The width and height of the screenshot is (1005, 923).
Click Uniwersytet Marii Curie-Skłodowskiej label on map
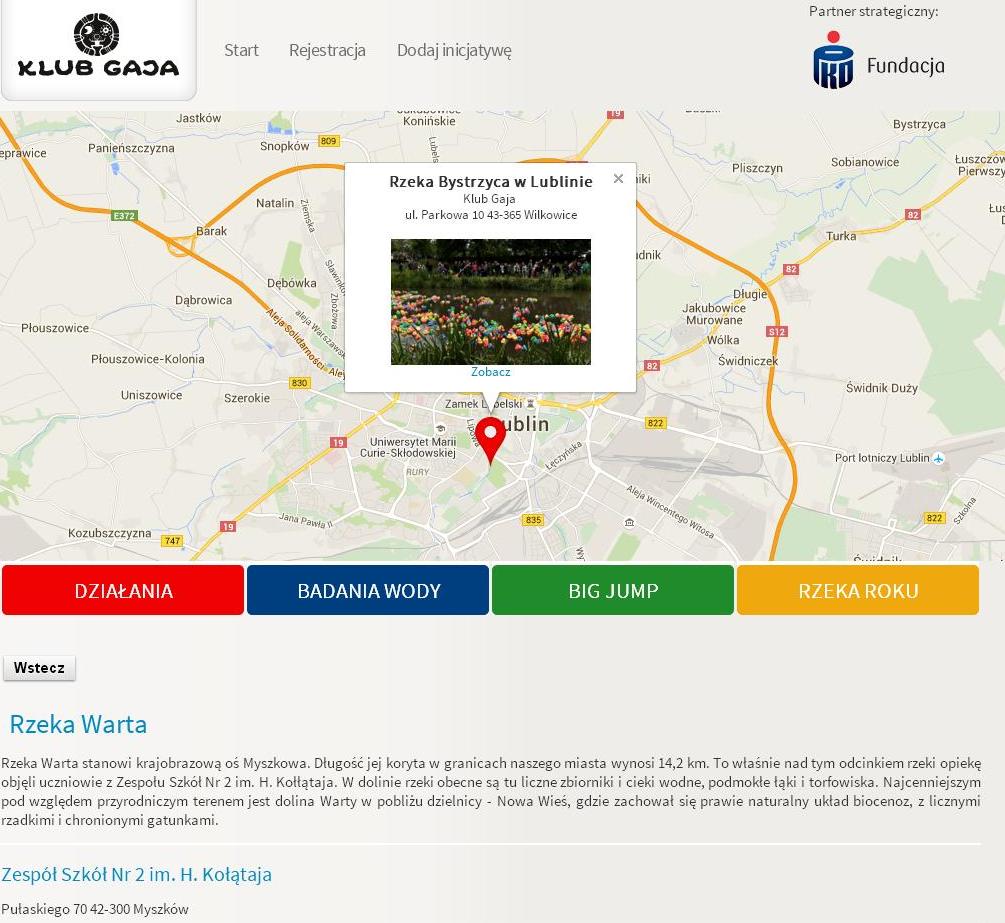pos(408,447)
